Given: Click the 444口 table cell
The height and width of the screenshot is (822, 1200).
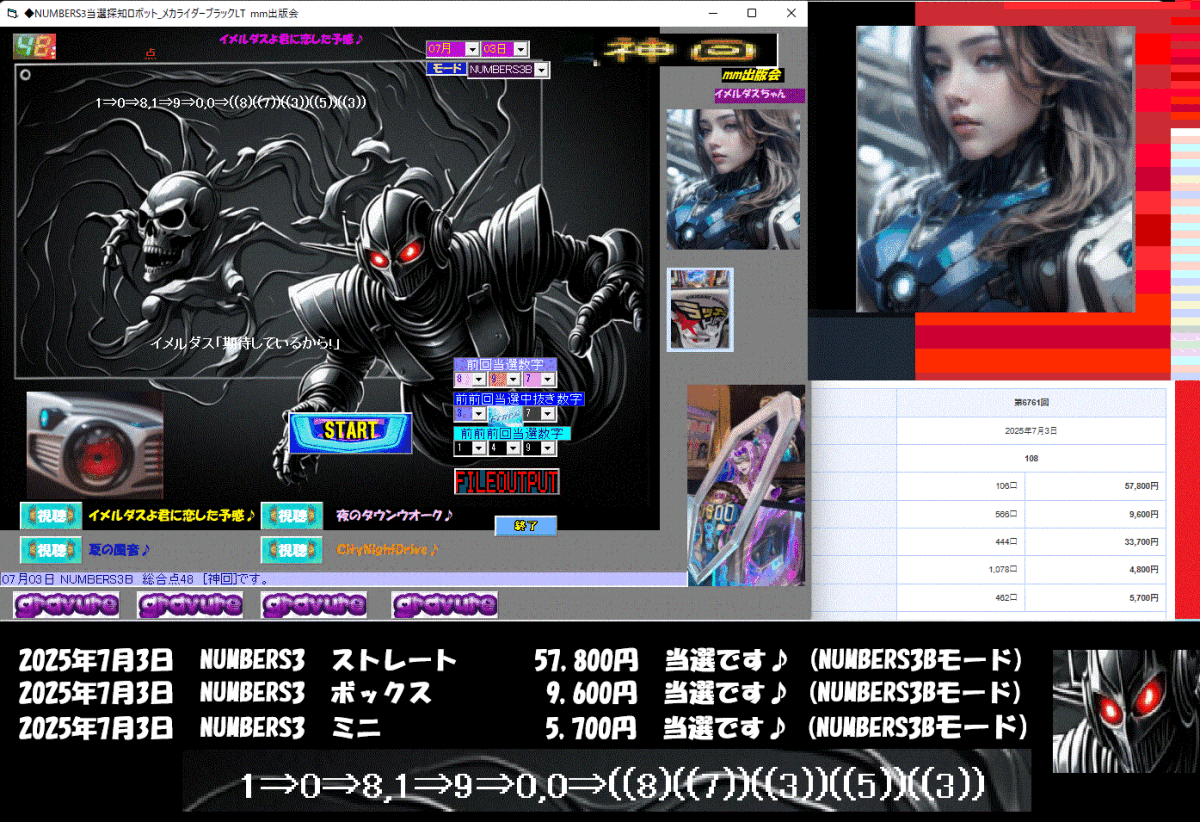Looking at the screenshot, I should pyautogui.click(x=961, y=542).
